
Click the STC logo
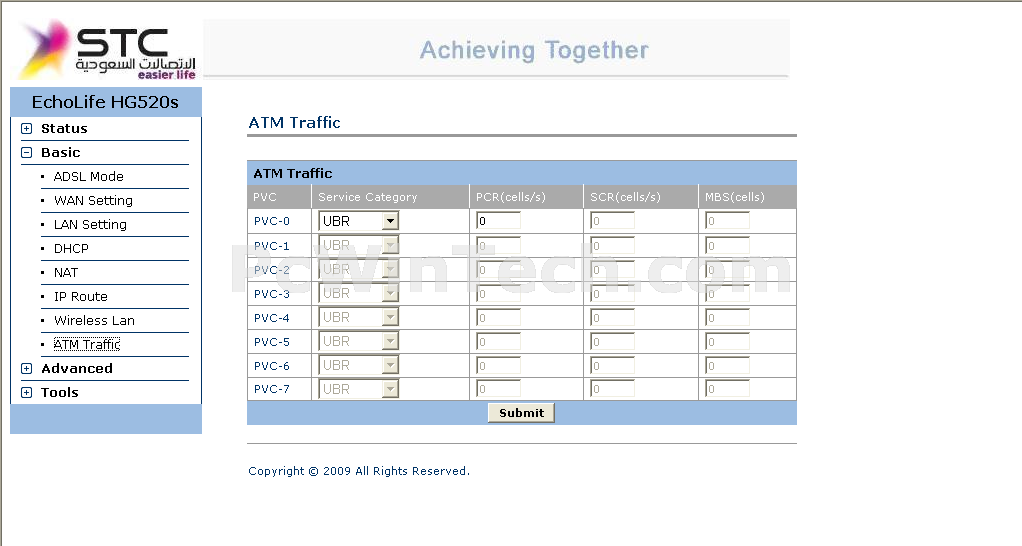coord(108,50)
